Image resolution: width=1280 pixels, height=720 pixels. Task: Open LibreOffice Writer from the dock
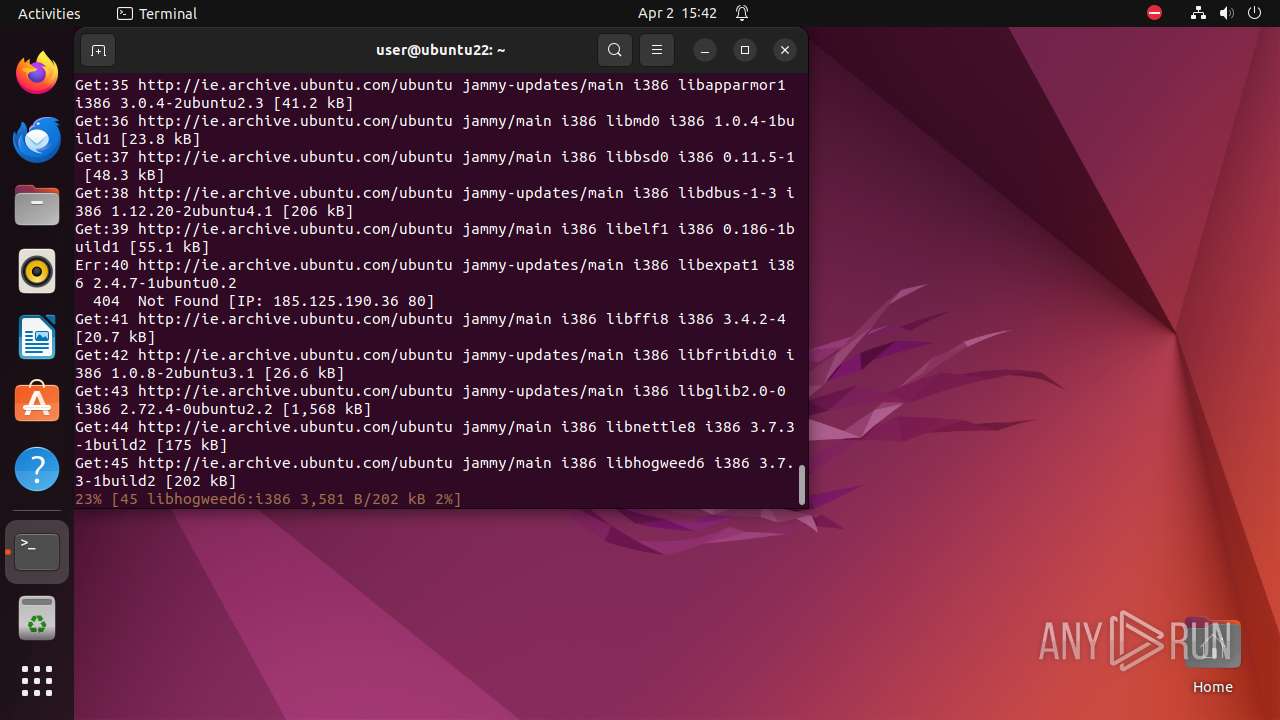(x=37, y=337)
